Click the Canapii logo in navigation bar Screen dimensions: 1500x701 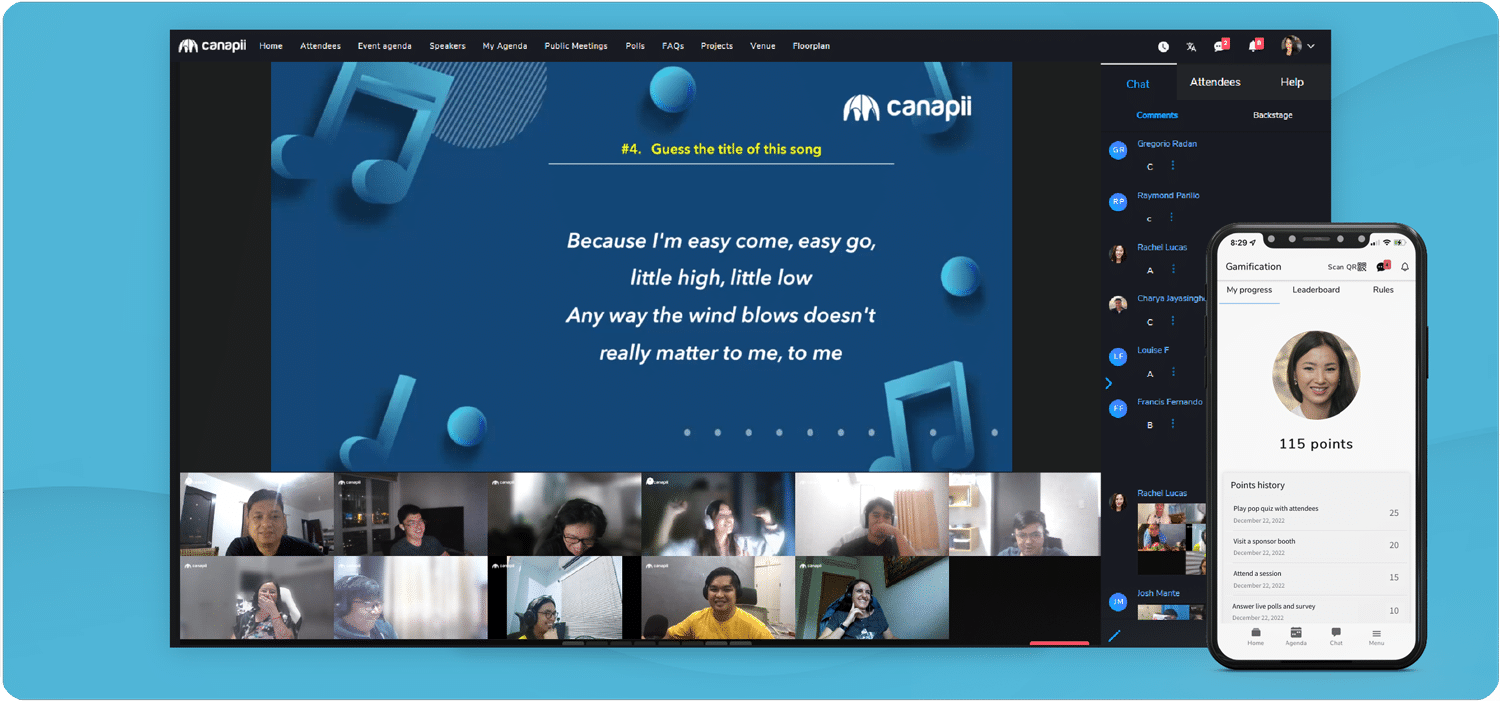pos(212,46)
